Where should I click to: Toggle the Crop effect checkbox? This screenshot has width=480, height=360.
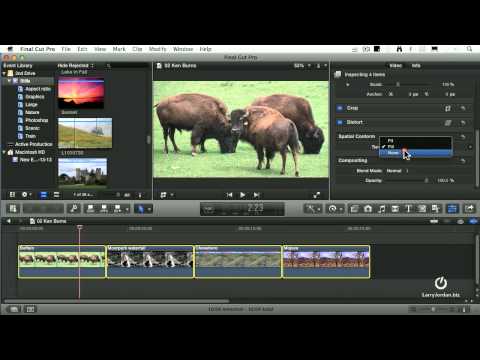click(x=340, y=108)
